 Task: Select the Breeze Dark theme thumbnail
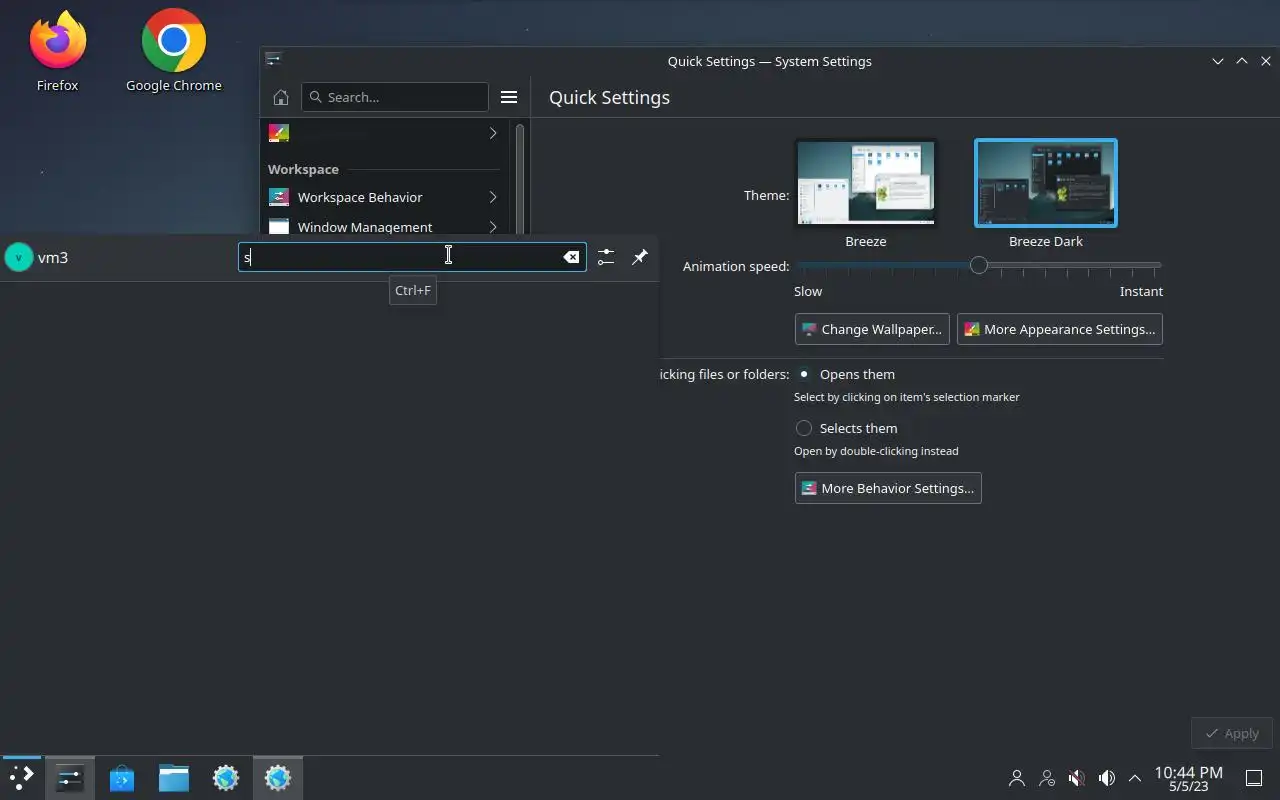(x=1046, y=183)
